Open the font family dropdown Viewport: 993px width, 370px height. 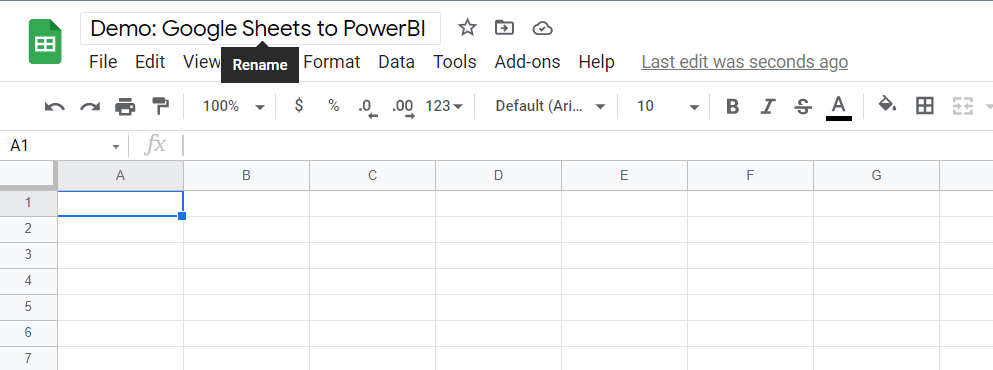(550, 106)
